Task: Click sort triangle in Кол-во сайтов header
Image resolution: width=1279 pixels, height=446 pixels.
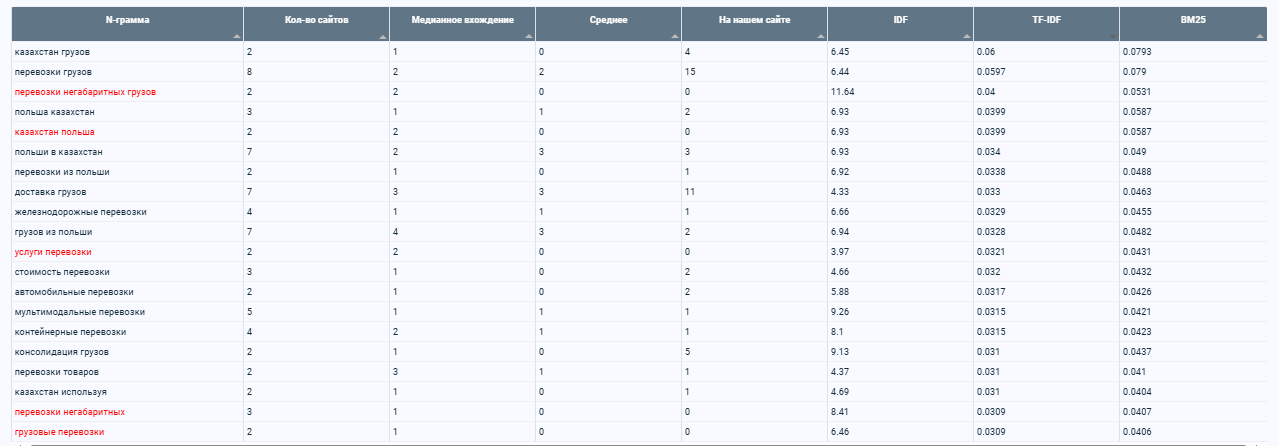Action: tap(383, 35)
